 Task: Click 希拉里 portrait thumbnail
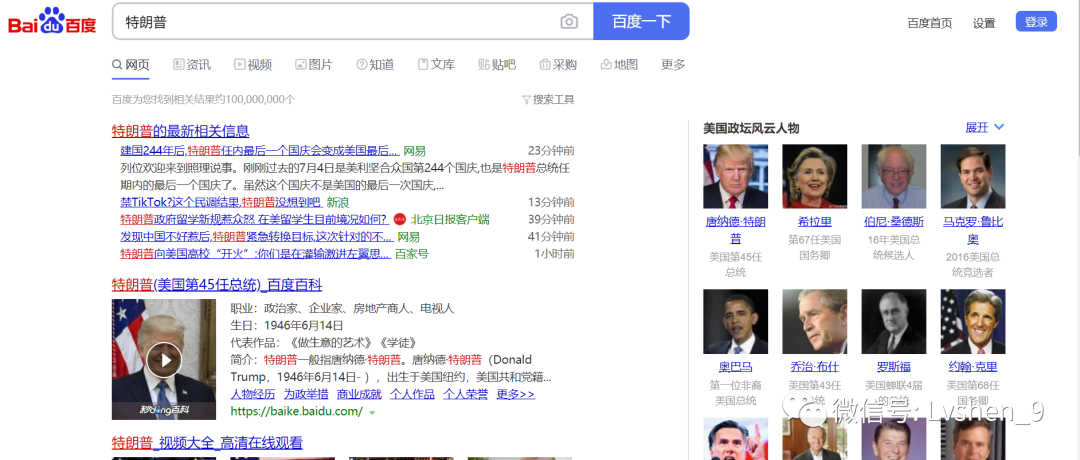tap(815, 176)
